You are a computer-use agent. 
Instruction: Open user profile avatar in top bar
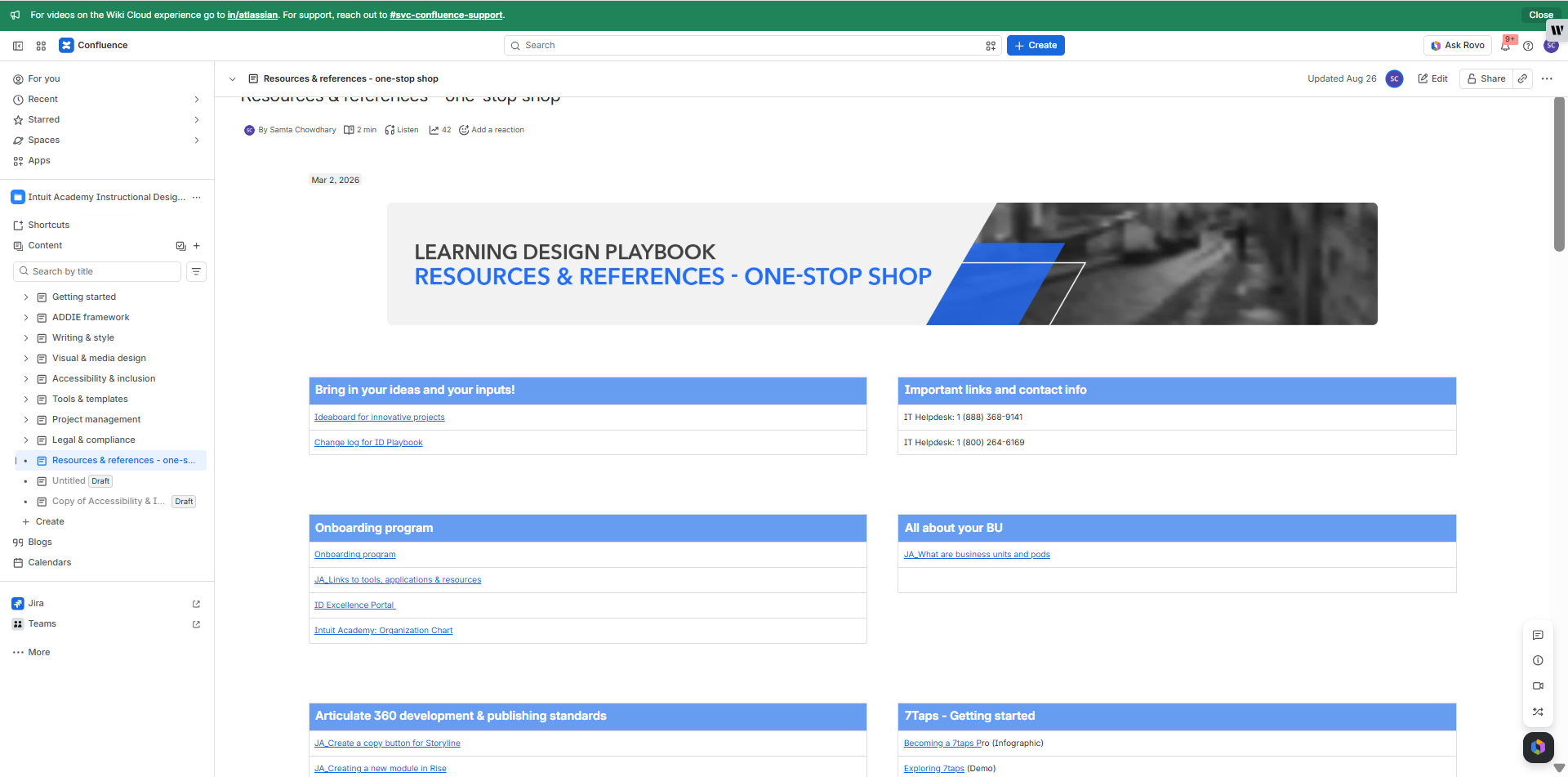(1551, 46)
